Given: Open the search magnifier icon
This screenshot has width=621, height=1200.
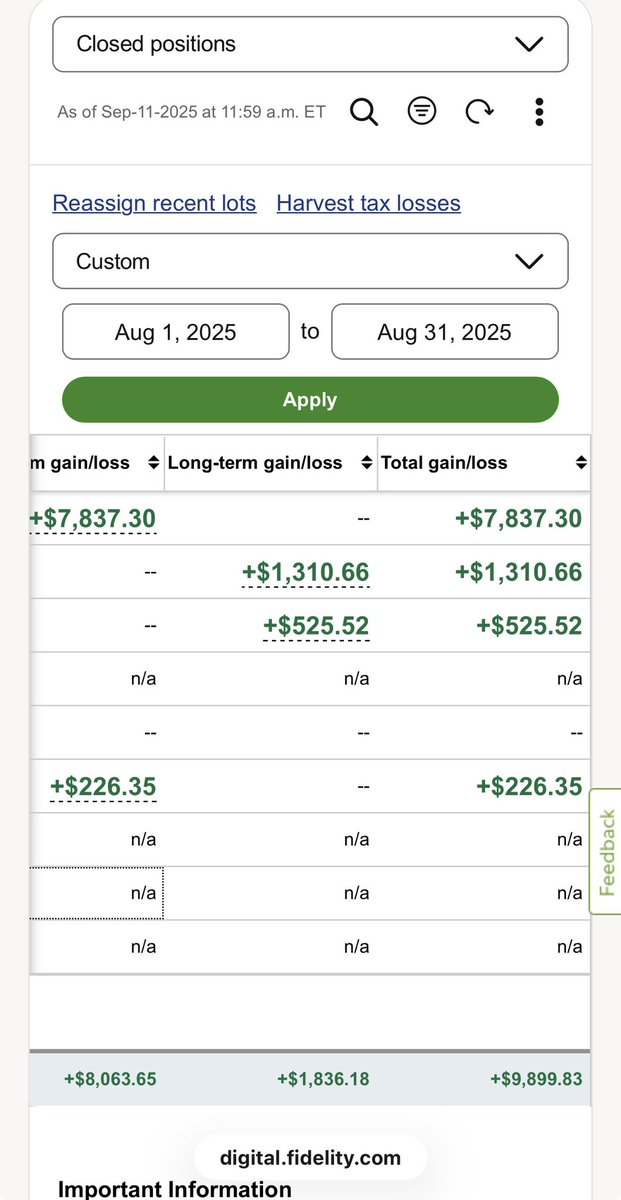Looking at the screenshot, I should point(364,112).
